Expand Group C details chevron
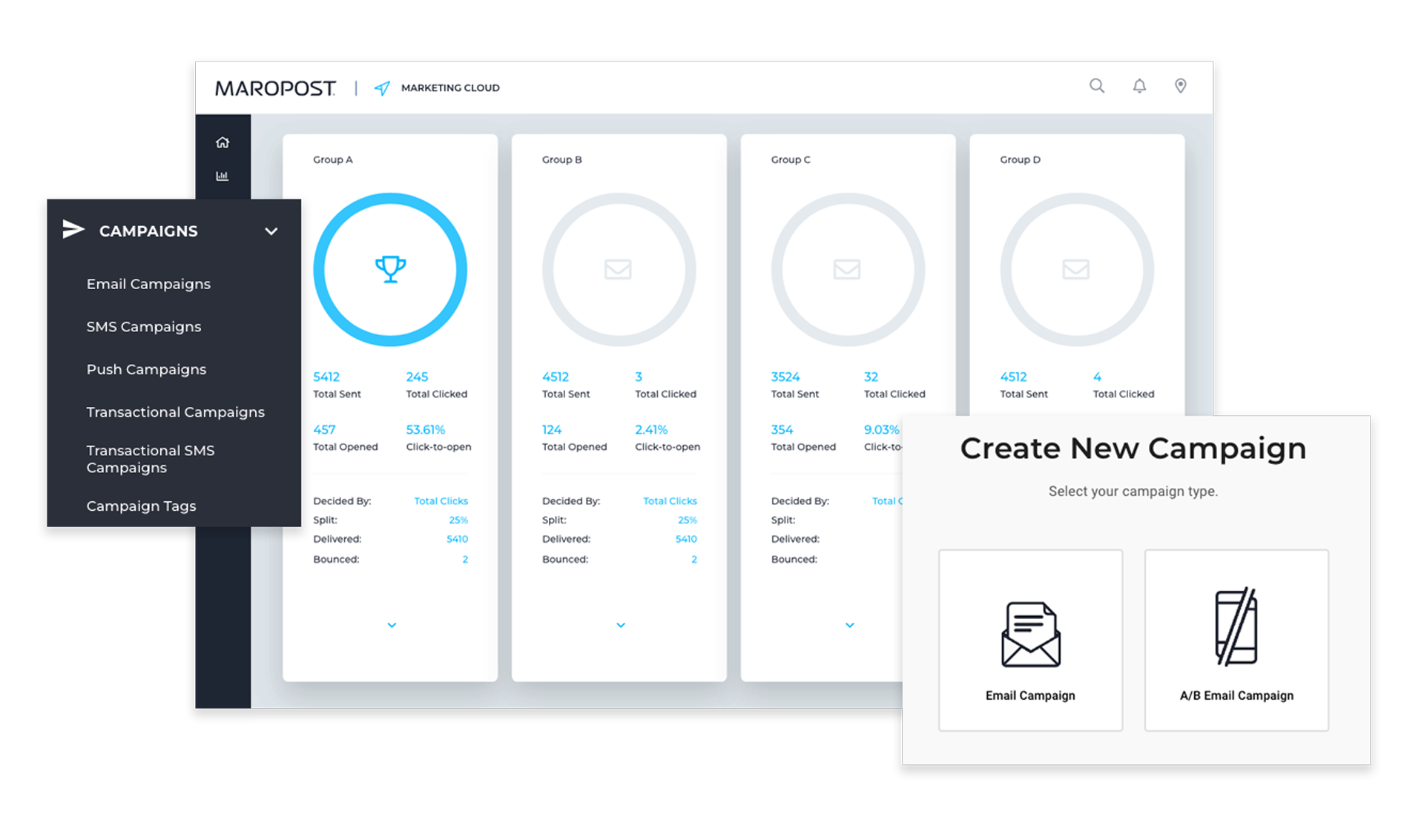Image resolution: width=1427 pixels, height=840 pixels. 850,625
